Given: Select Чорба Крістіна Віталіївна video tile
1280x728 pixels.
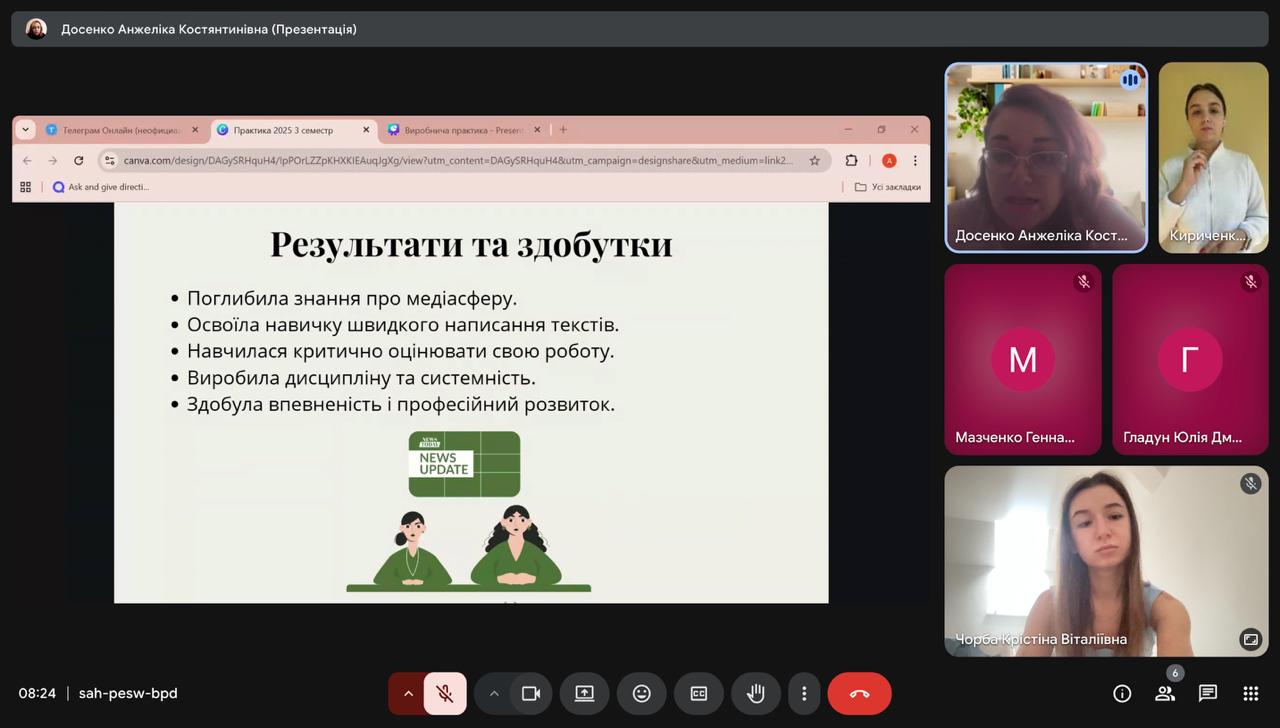Looking at the screenshot, I should [x=1092, y=560].
